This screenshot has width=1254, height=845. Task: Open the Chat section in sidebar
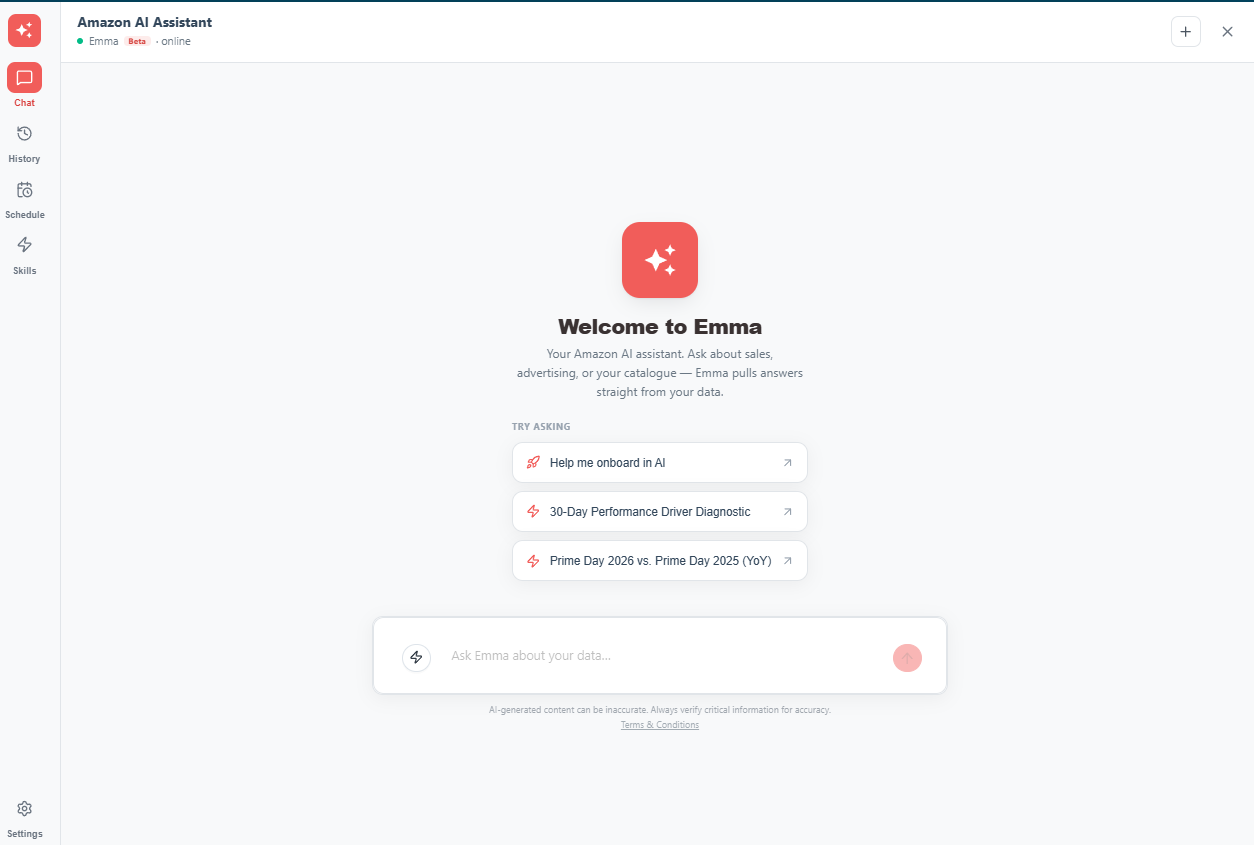24,85
